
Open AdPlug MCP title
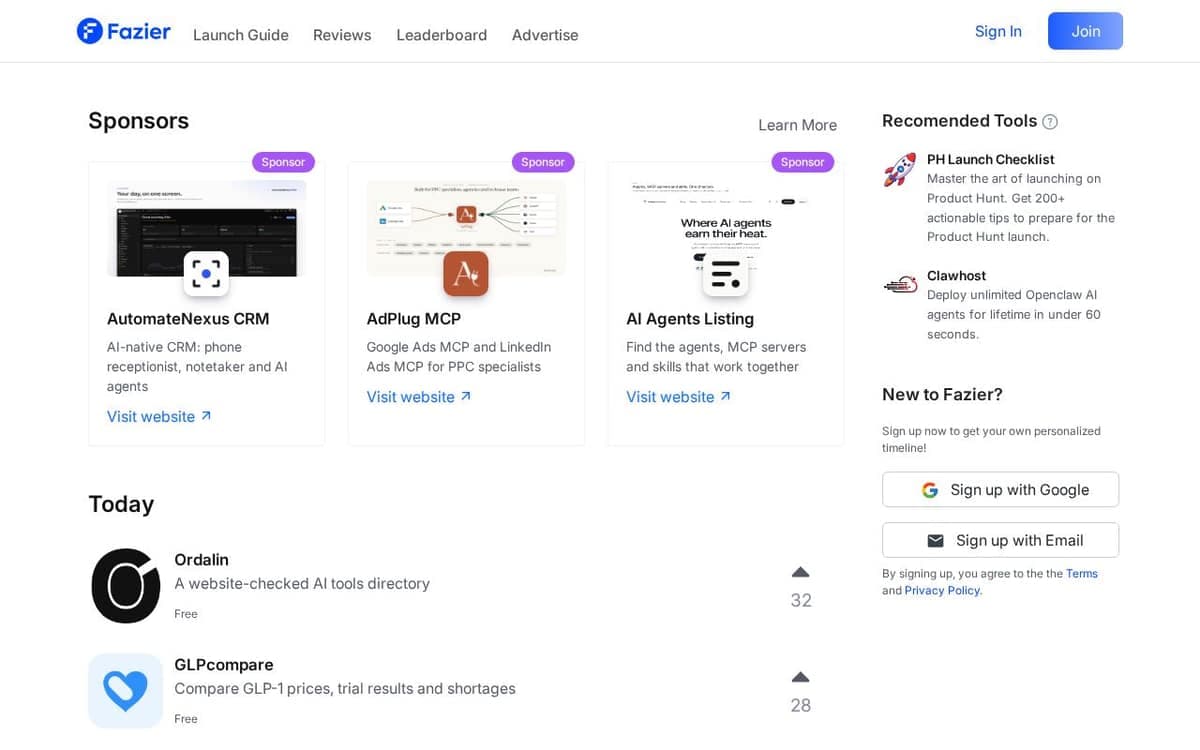(414, 319)
